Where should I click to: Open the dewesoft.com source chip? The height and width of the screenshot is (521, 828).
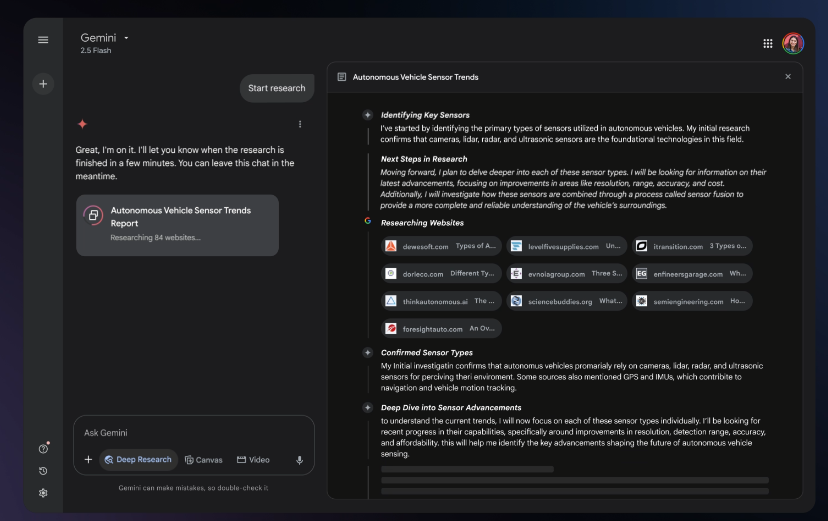[x=441, y=246]
